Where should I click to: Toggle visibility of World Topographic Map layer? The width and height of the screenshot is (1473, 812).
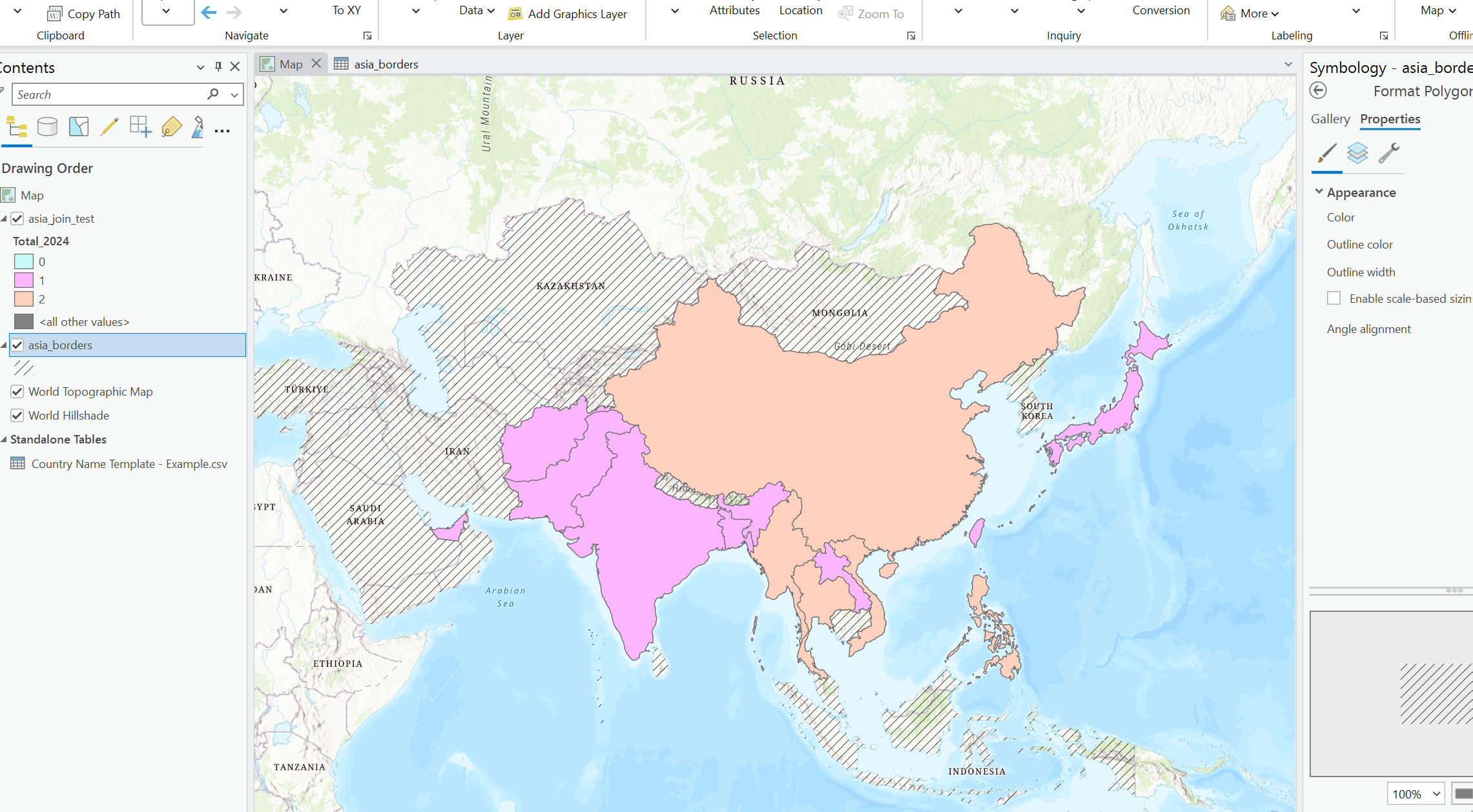click(17, 391)
